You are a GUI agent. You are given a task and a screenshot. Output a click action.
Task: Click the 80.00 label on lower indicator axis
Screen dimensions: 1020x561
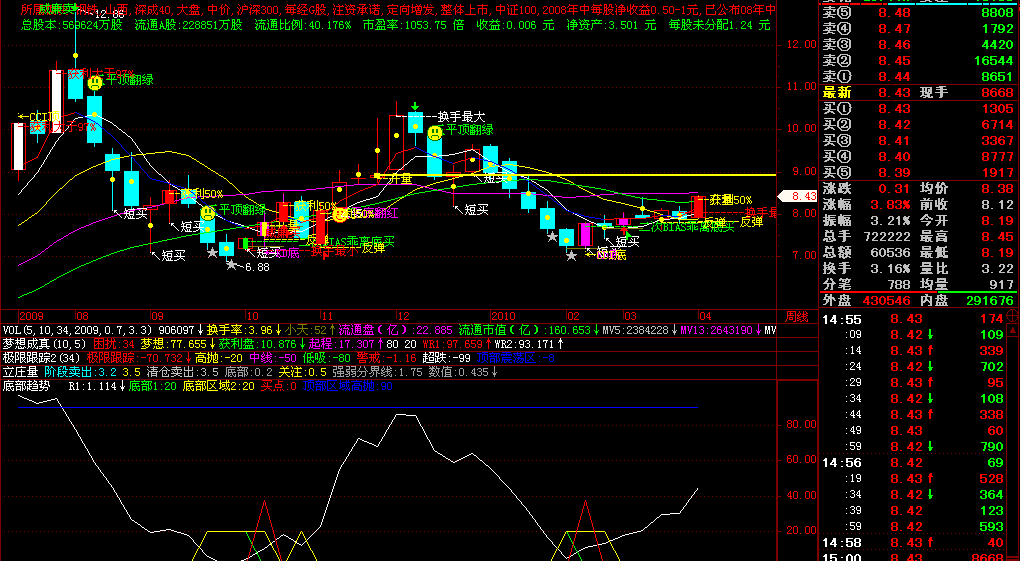(x=801, y=424)
